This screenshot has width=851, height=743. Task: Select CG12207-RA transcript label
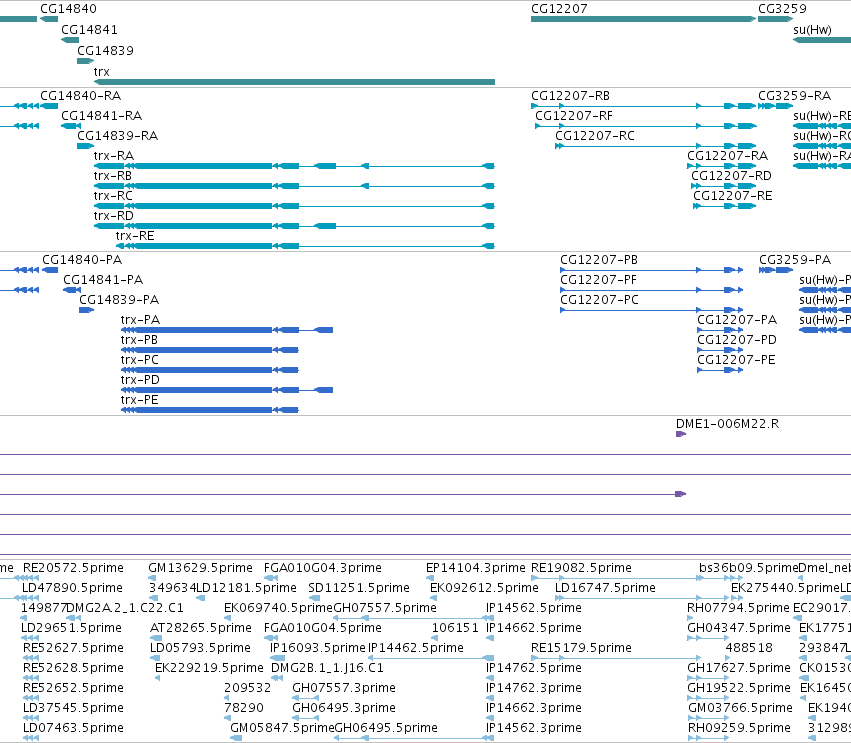[728, 156]
